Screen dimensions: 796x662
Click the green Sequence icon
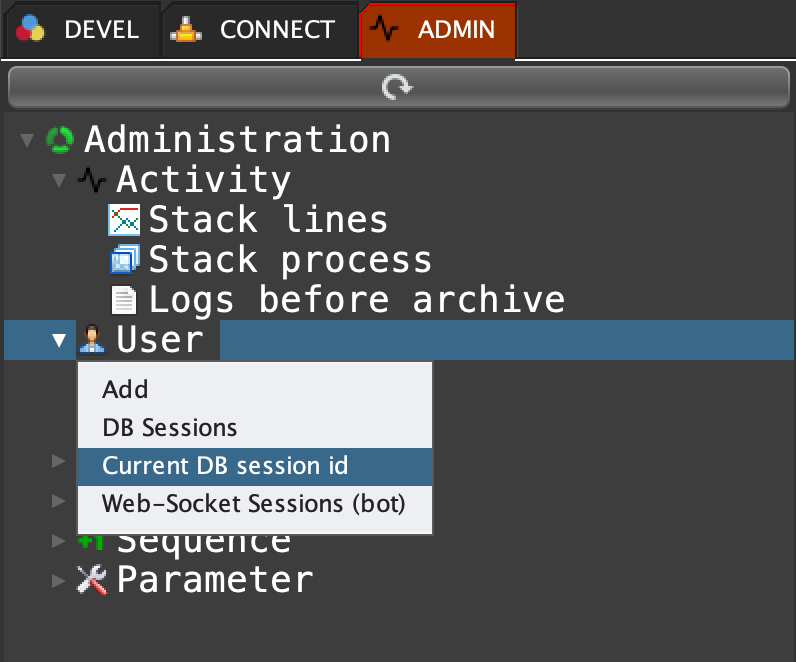pos(92,541)
